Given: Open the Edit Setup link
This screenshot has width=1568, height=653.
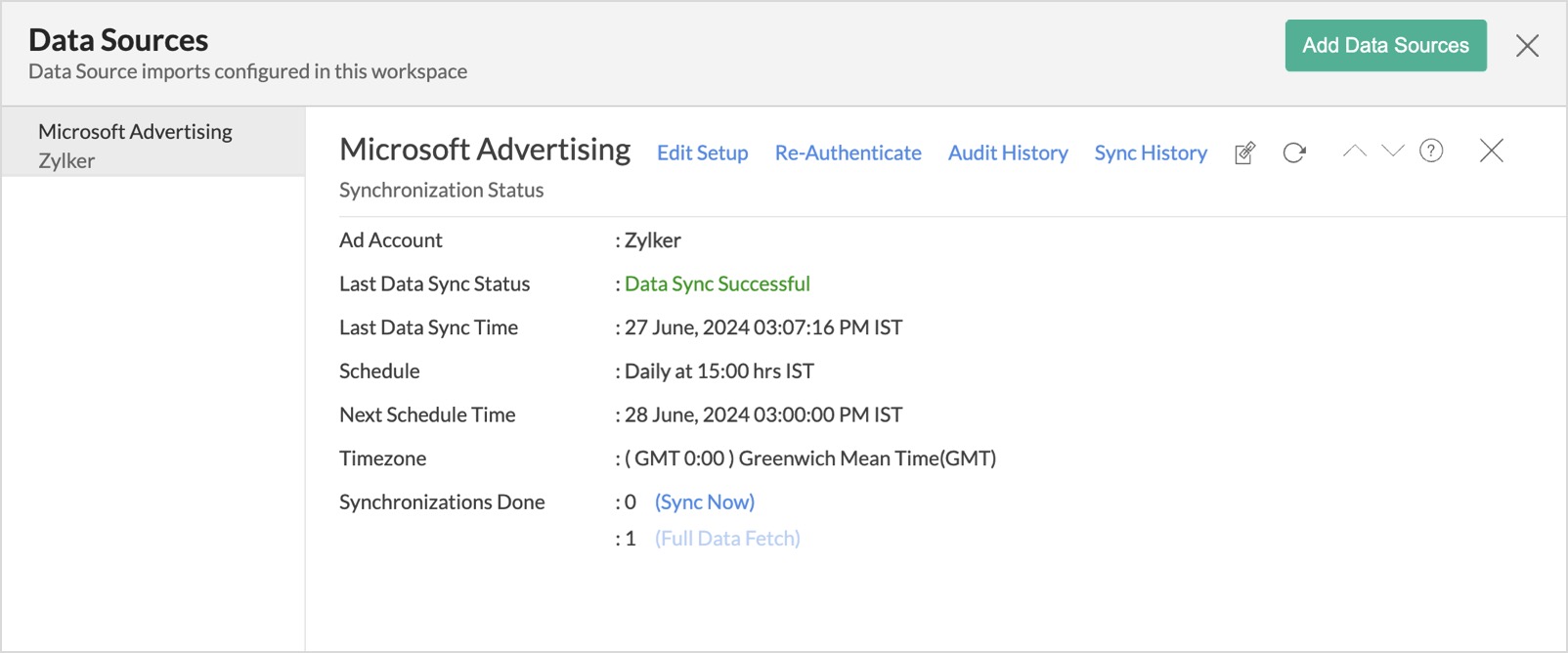Looking at the screenshot, I should (x=702, y=153).
